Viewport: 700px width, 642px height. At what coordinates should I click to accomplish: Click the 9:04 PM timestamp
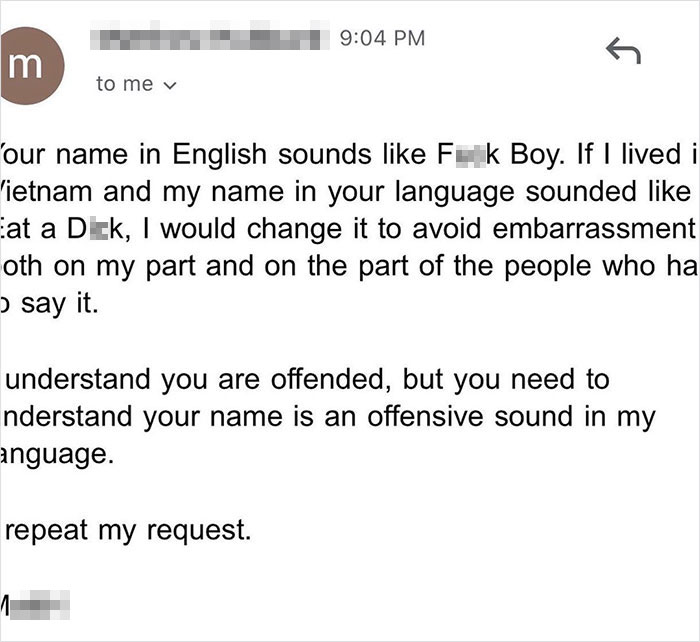(x=382, y=38)
